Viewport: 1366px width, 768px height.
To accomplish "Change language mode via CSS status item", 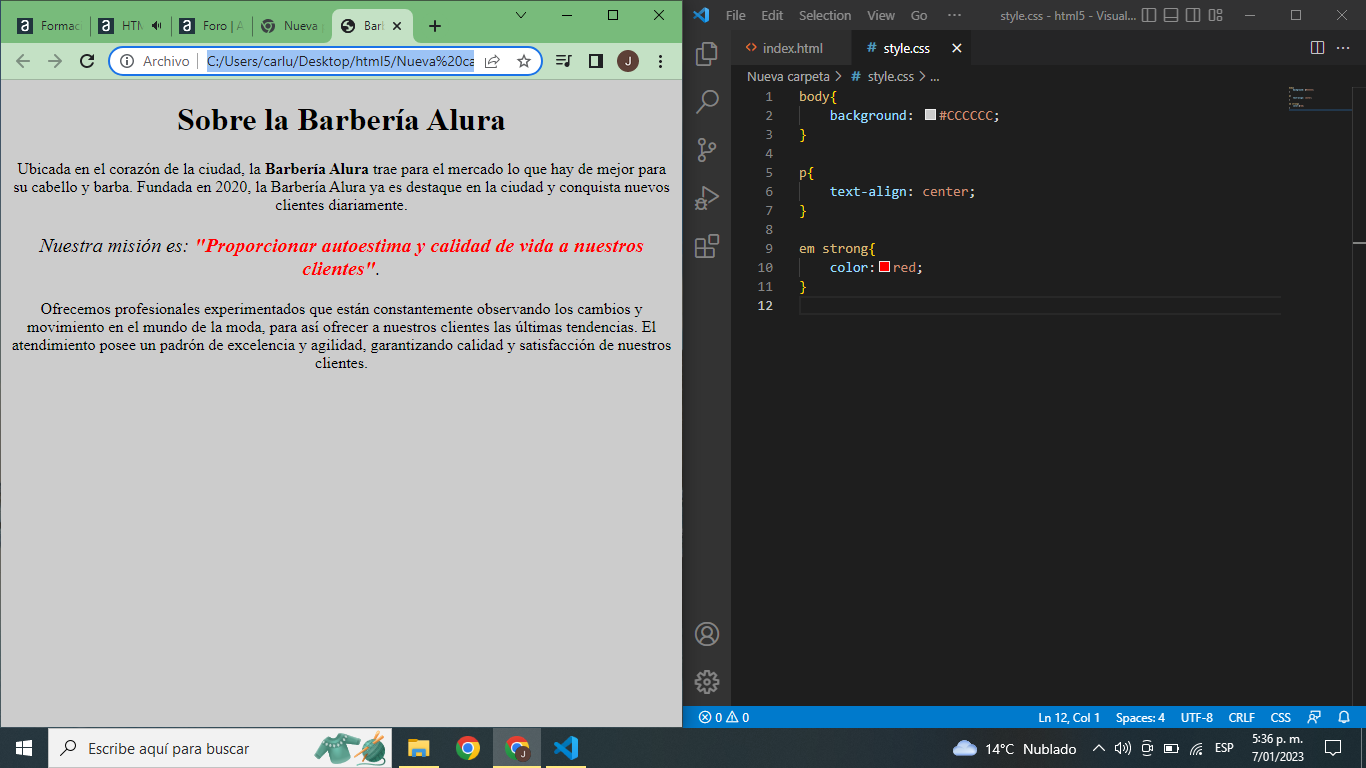I will coord(1280,717).
